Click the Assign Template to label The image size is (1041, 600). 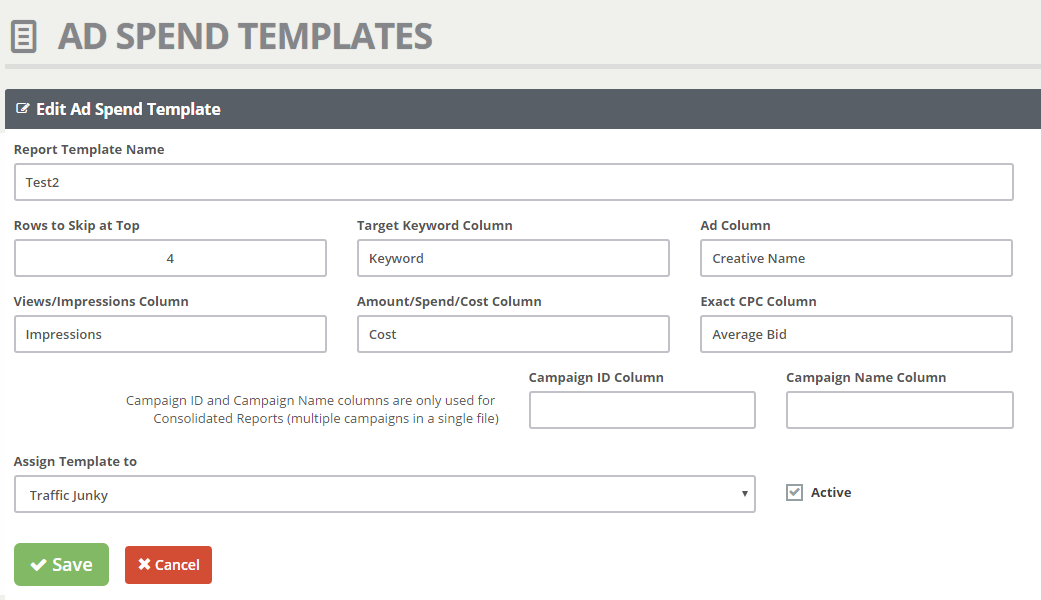[75, 461]
